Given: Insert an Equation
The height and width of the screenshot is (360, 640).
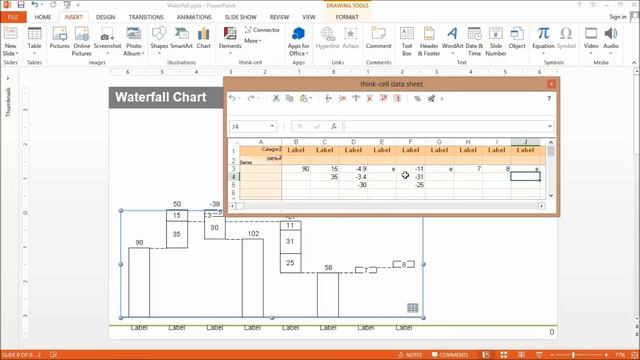Looking at the screenshot, I should pyautogui.click(x=543, y=40).
